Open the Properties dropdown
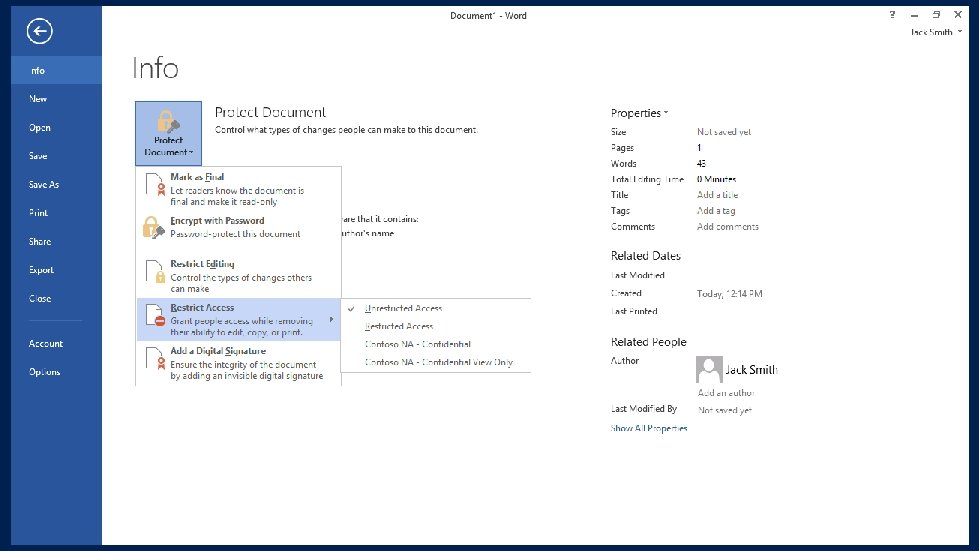The width and height of the screenshot is (979, 551). pyautogui.click(x=639, y=113)
